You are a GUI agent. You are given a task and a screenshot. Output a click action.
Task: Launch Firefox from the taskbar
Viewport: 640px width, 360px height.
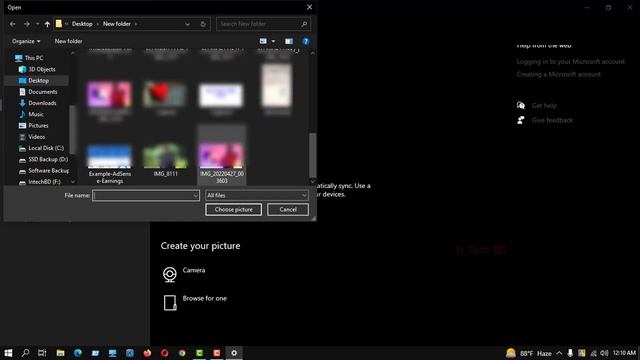pos(147,353)
